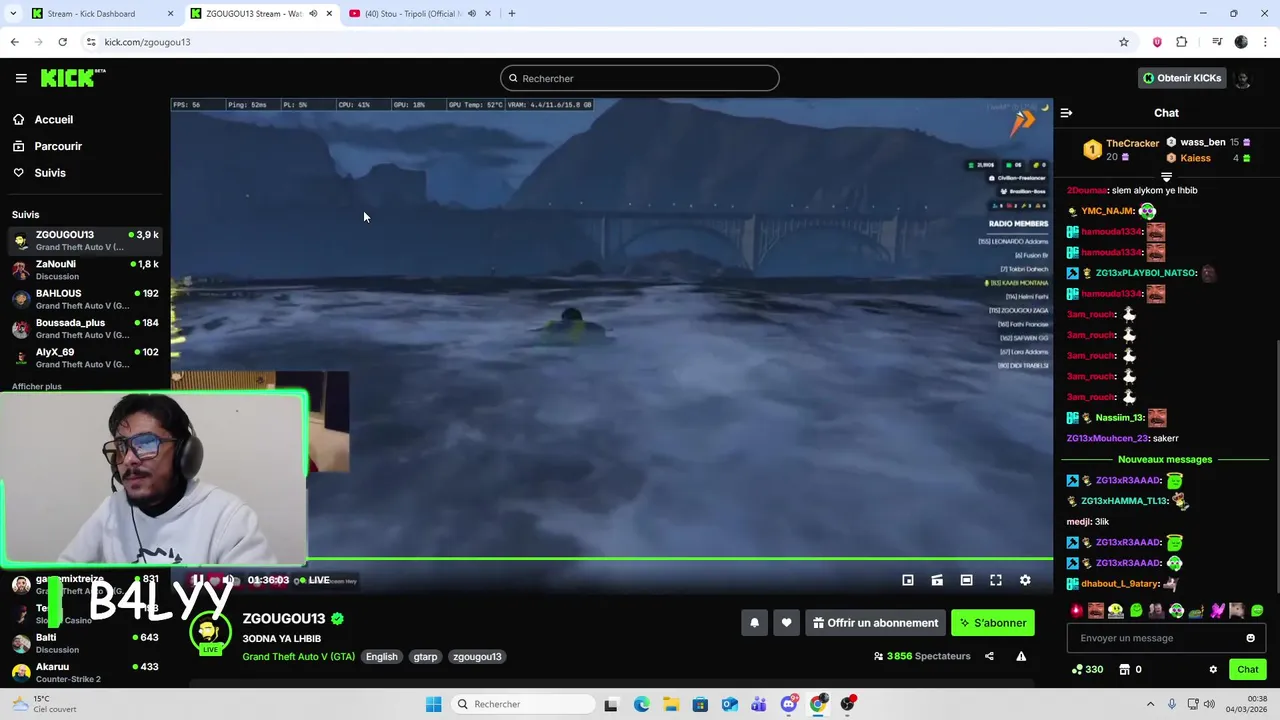Jump to Nouveaux messages in chat
Viewport: 1280px width, 720px height.
pyautogui.click(x=1165, y=459)
